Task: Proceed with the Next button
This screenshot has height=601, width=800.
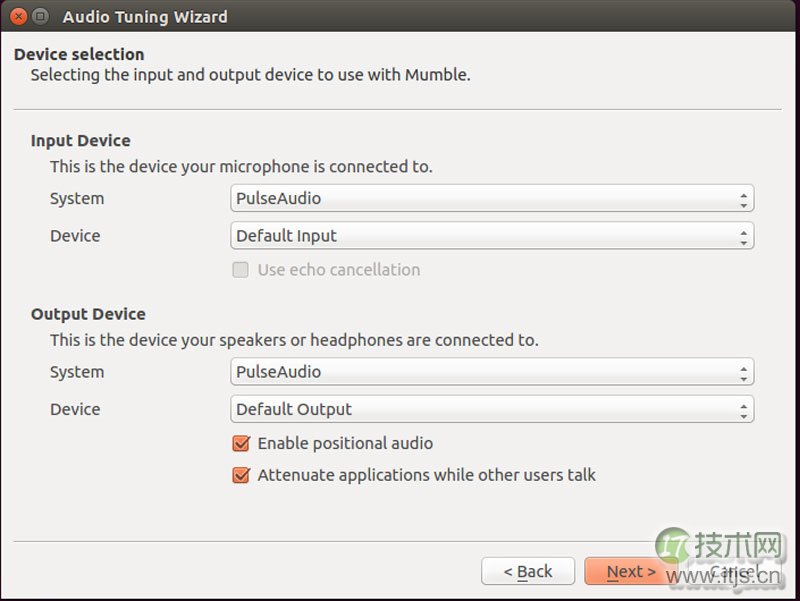Action: (631, 571)
